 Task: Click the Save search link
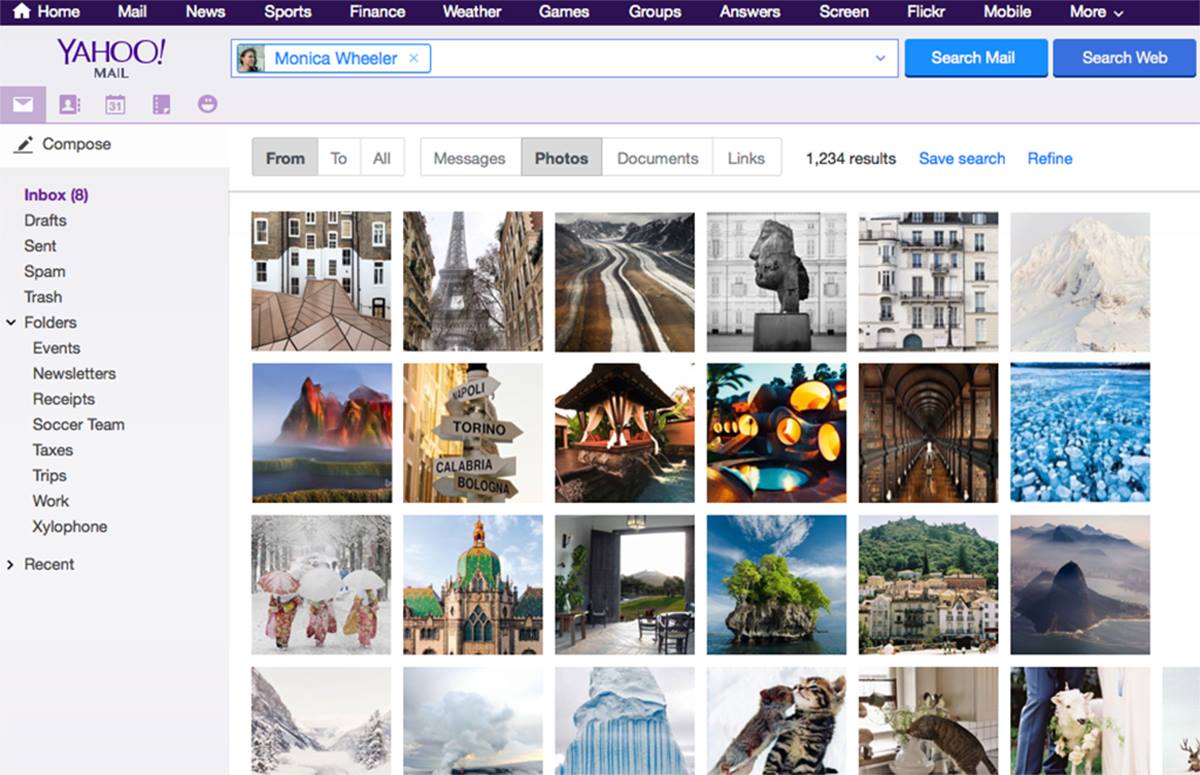[962, 158]
